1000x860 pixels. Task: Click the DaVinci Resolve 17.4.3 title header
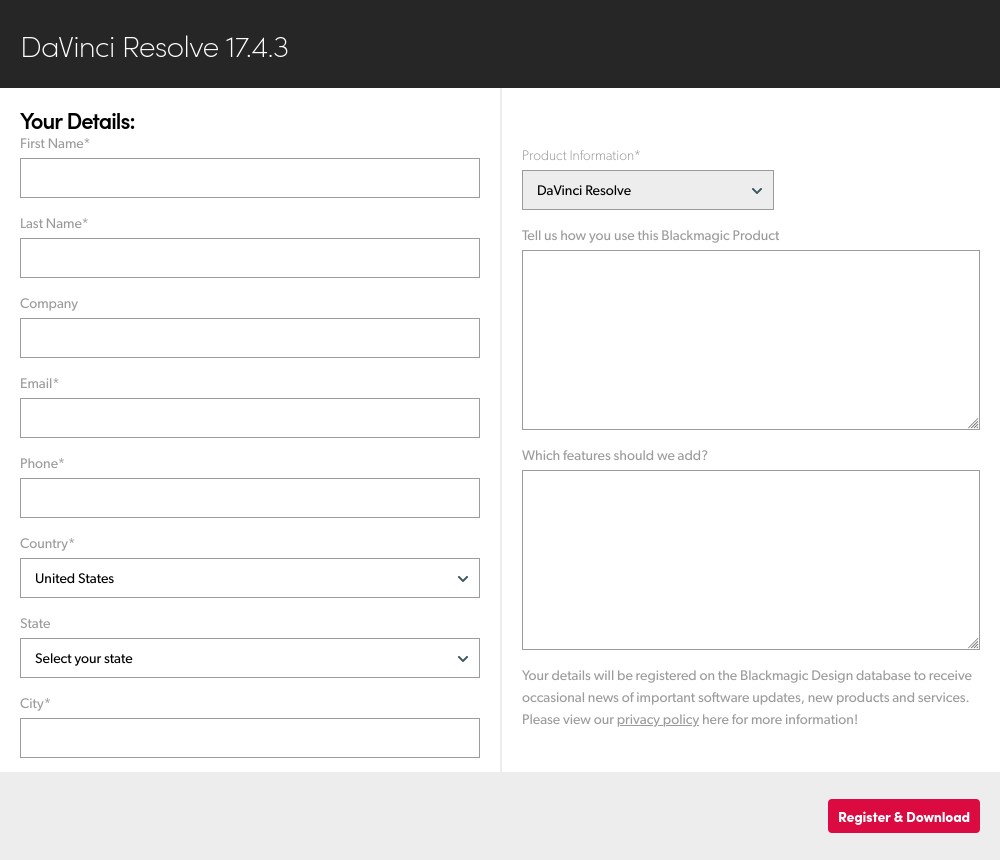tap(154, 46)
